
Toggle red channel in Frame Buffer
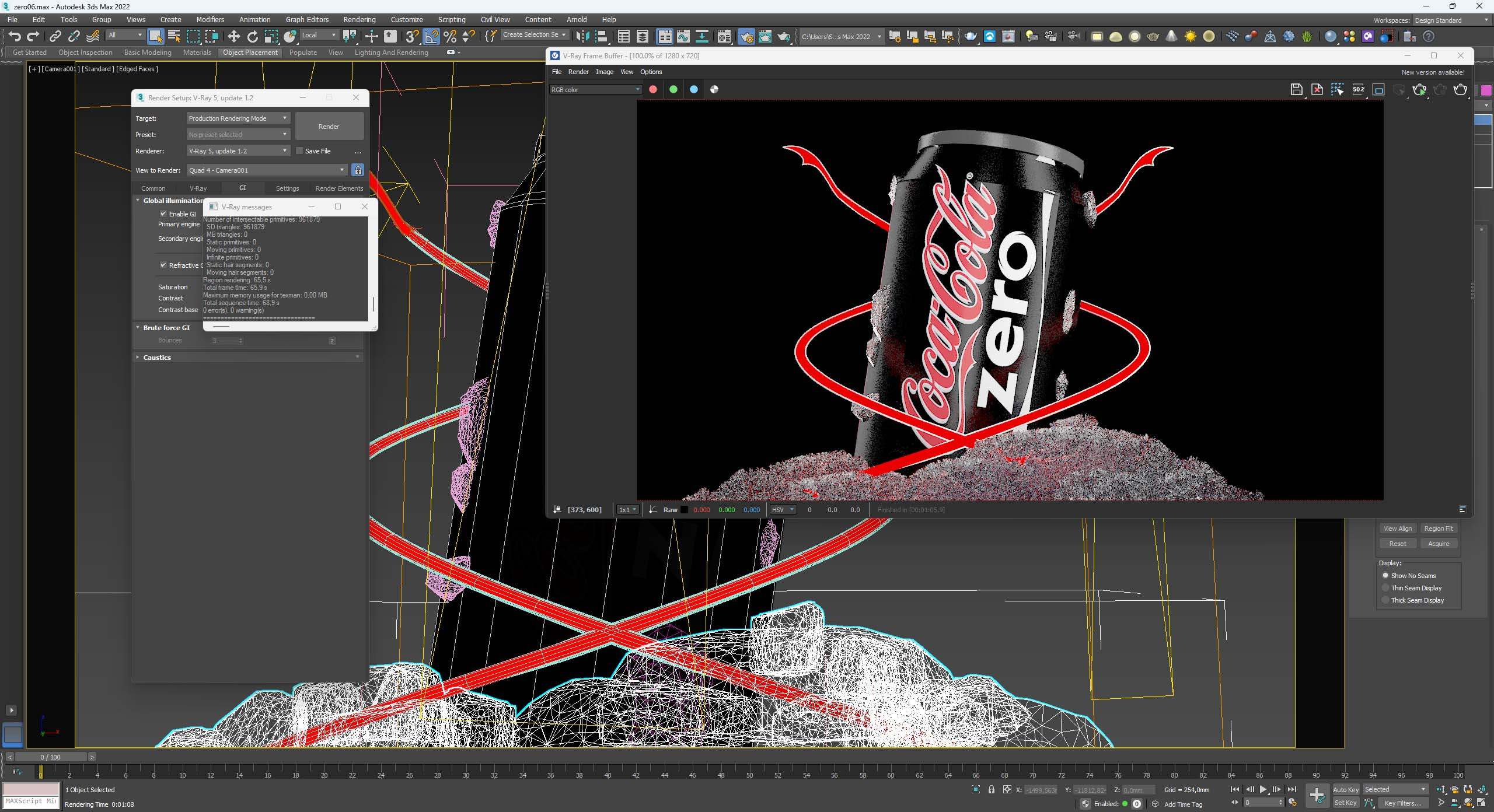653,89
